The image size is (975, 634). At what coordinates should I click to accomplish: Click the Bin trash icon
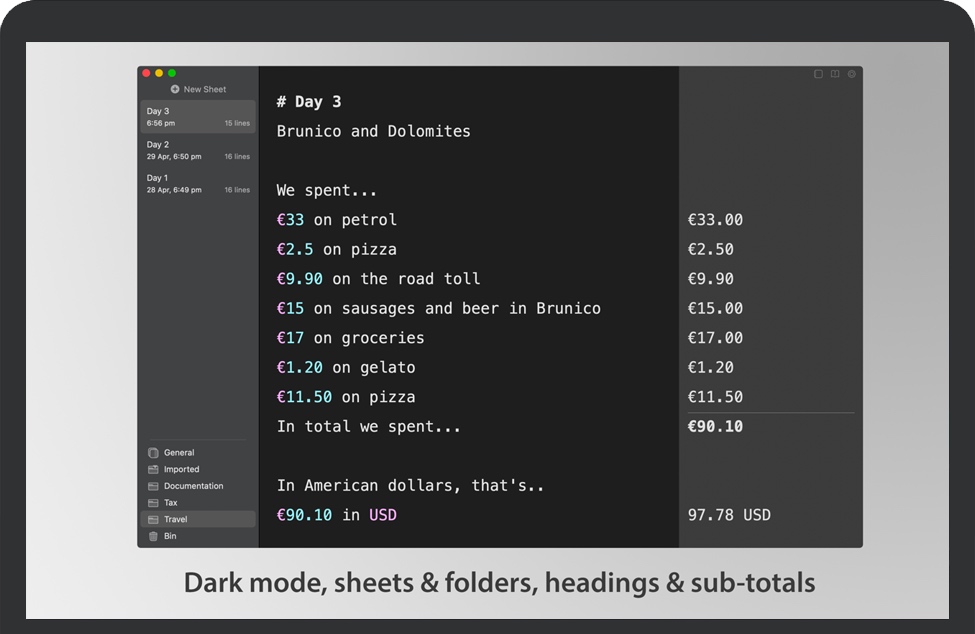click(x=153, y=536)
